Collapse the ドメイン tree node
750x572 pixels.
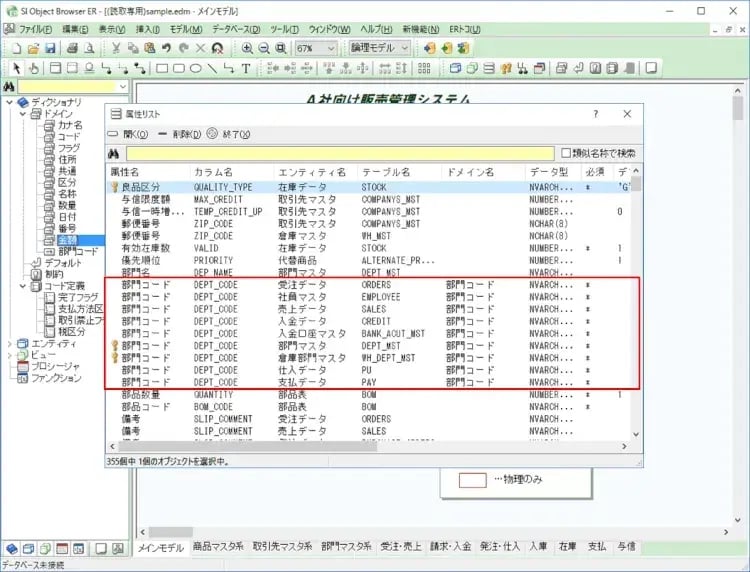click(22, 114)
